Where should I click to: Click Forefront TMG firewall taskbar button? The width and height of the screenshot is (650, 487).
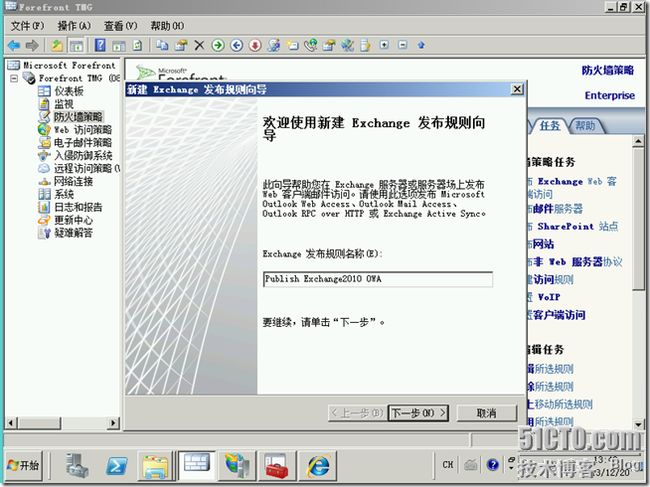196,465
